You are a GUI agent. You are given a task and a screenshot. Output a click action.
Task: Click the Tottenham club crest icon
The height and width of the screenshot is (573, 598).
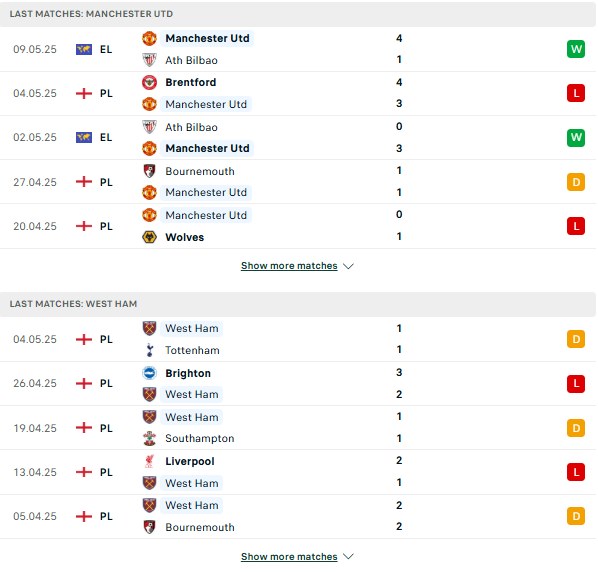coord(149,350)
